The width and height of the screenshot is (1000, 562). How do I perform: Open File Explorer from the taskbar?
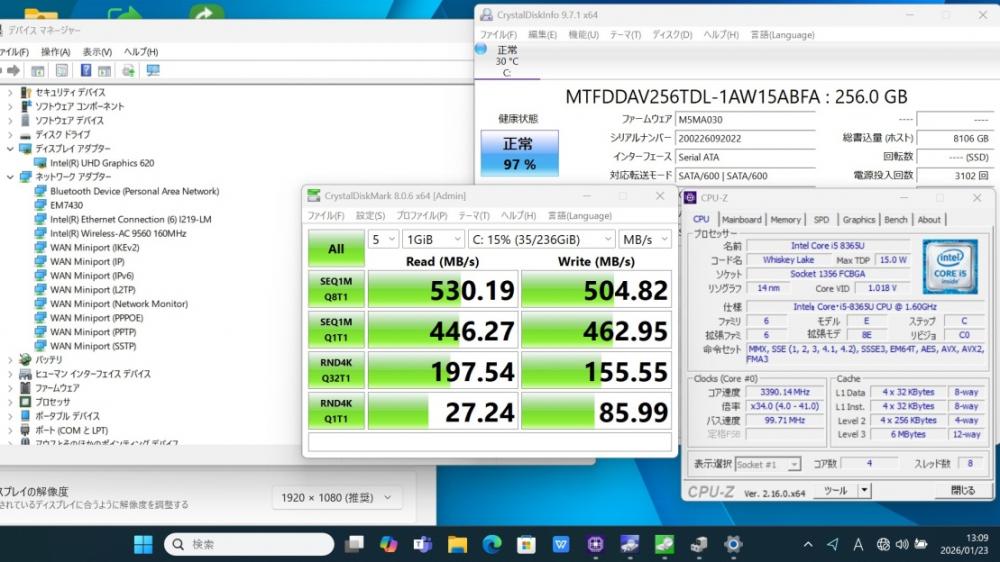pos(457,544)
